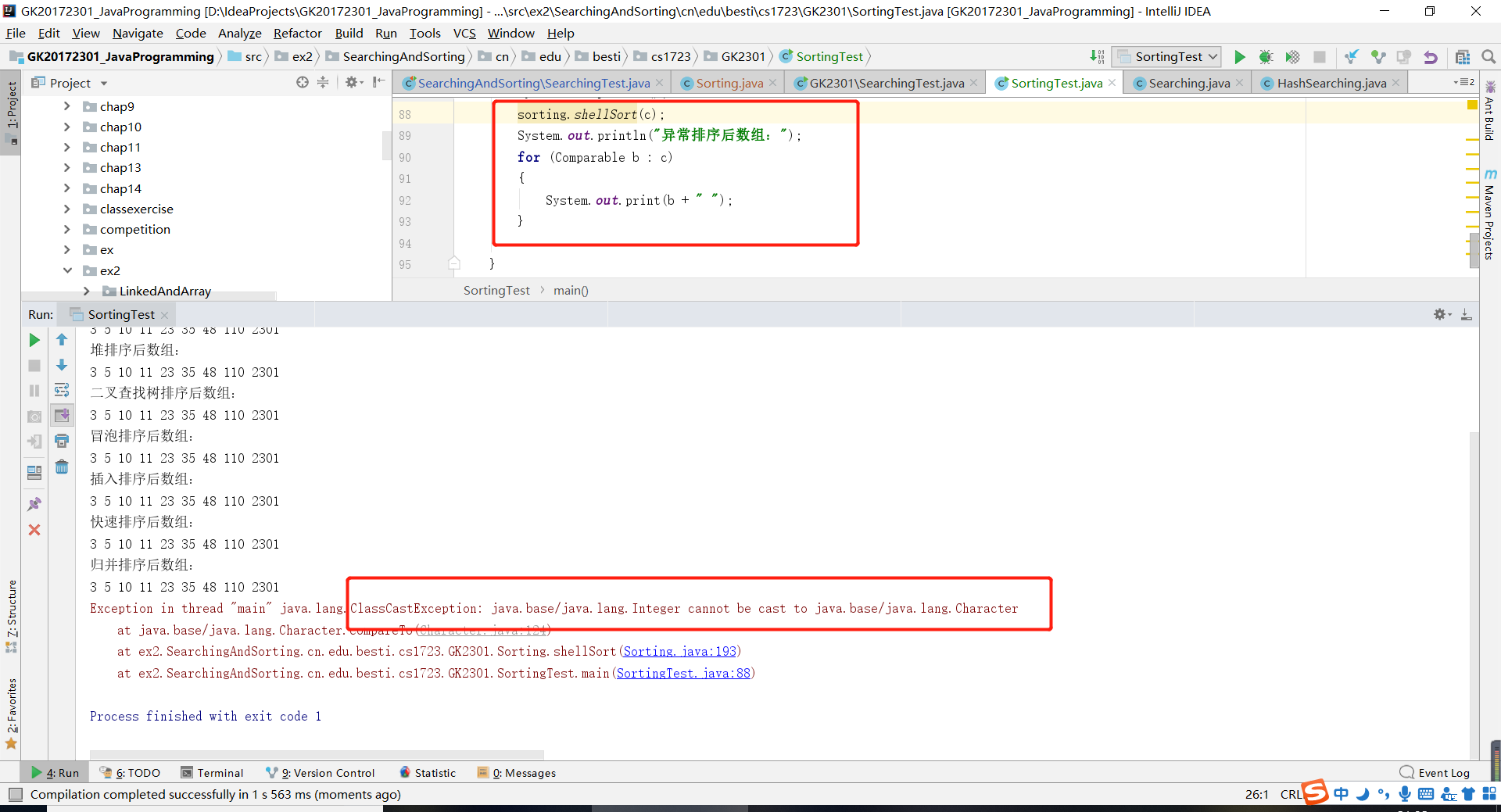
Task: Click the main() breadcrumb below the editor
Action: click(571, 290)
